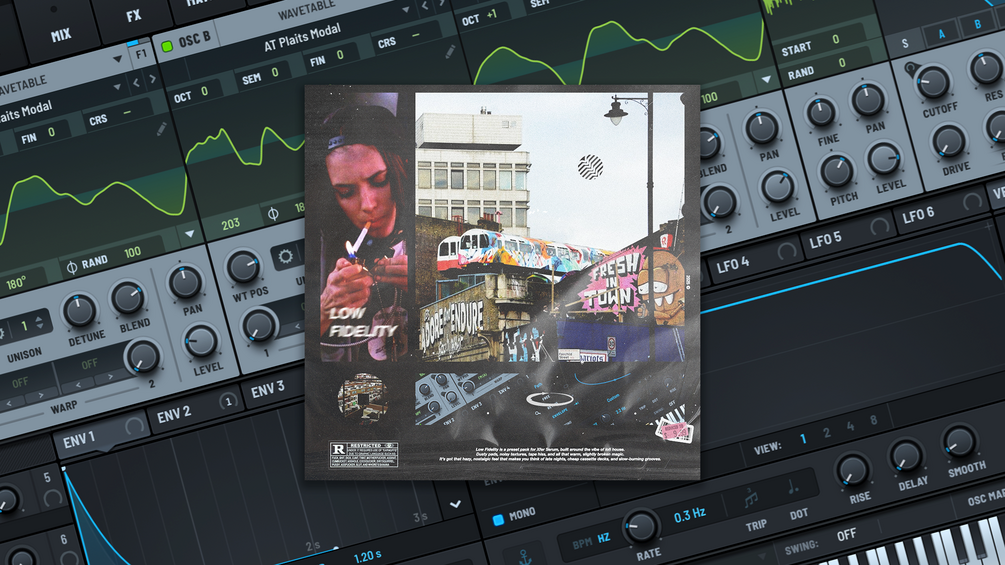The width and height of the screenshot is (1005, 565).
Task: Select VIEW option 1
Action: tap(802, 439)
